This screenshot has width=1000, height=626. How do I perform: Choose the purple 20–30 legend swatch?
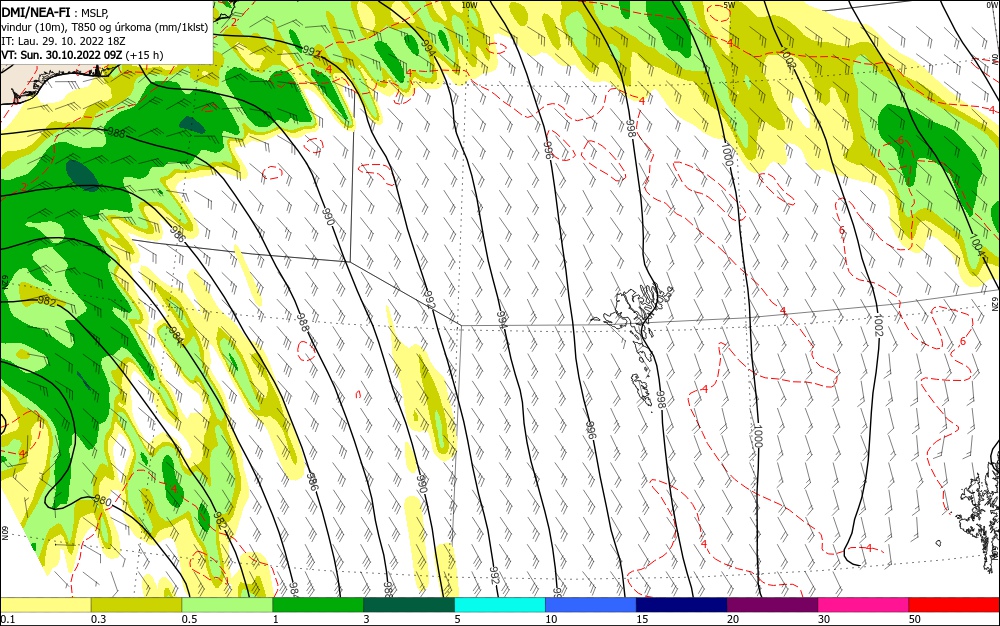tap(772, 605)
